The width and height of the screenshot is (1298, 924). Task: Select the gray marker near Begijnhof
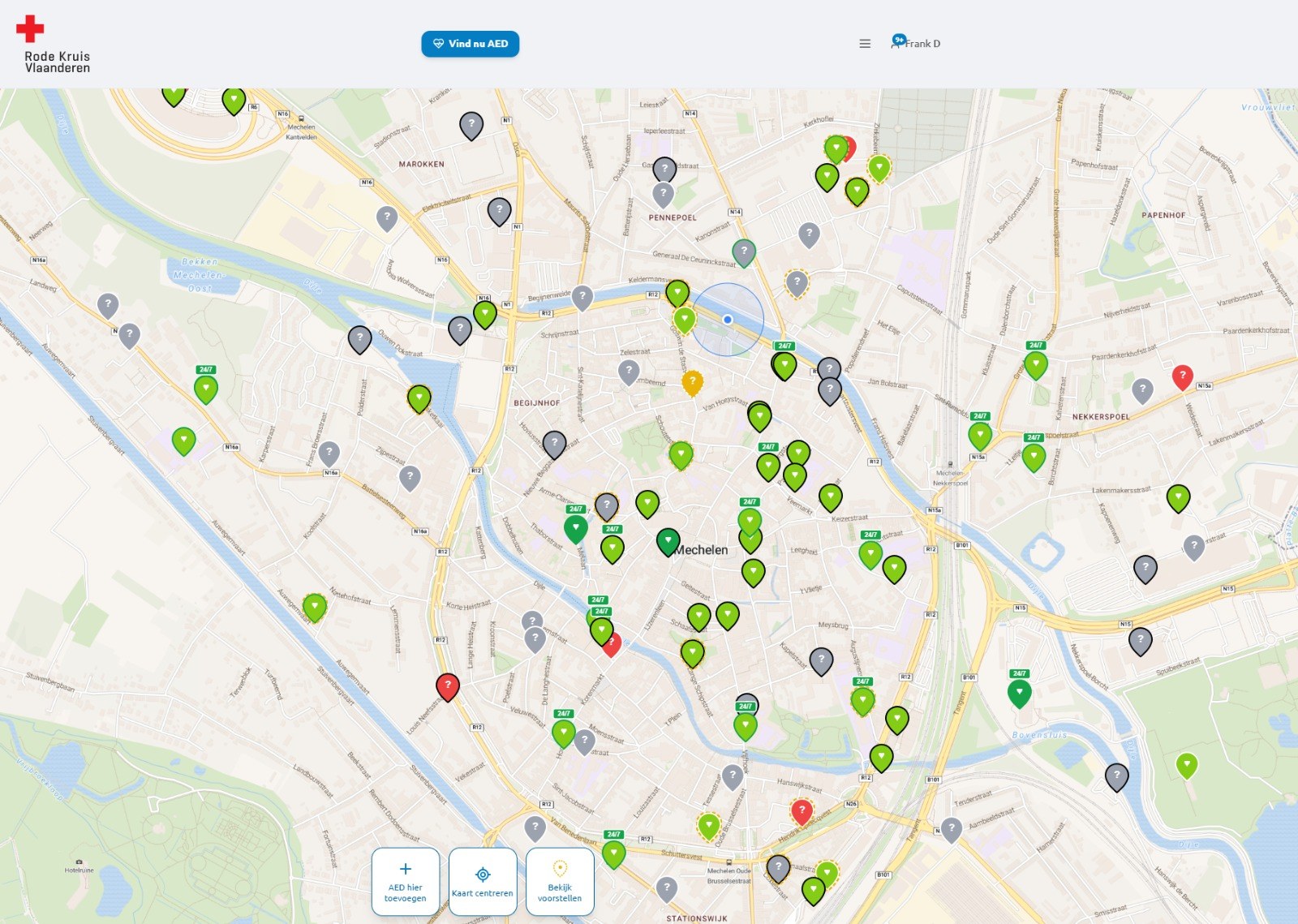(x=554, y=445)
